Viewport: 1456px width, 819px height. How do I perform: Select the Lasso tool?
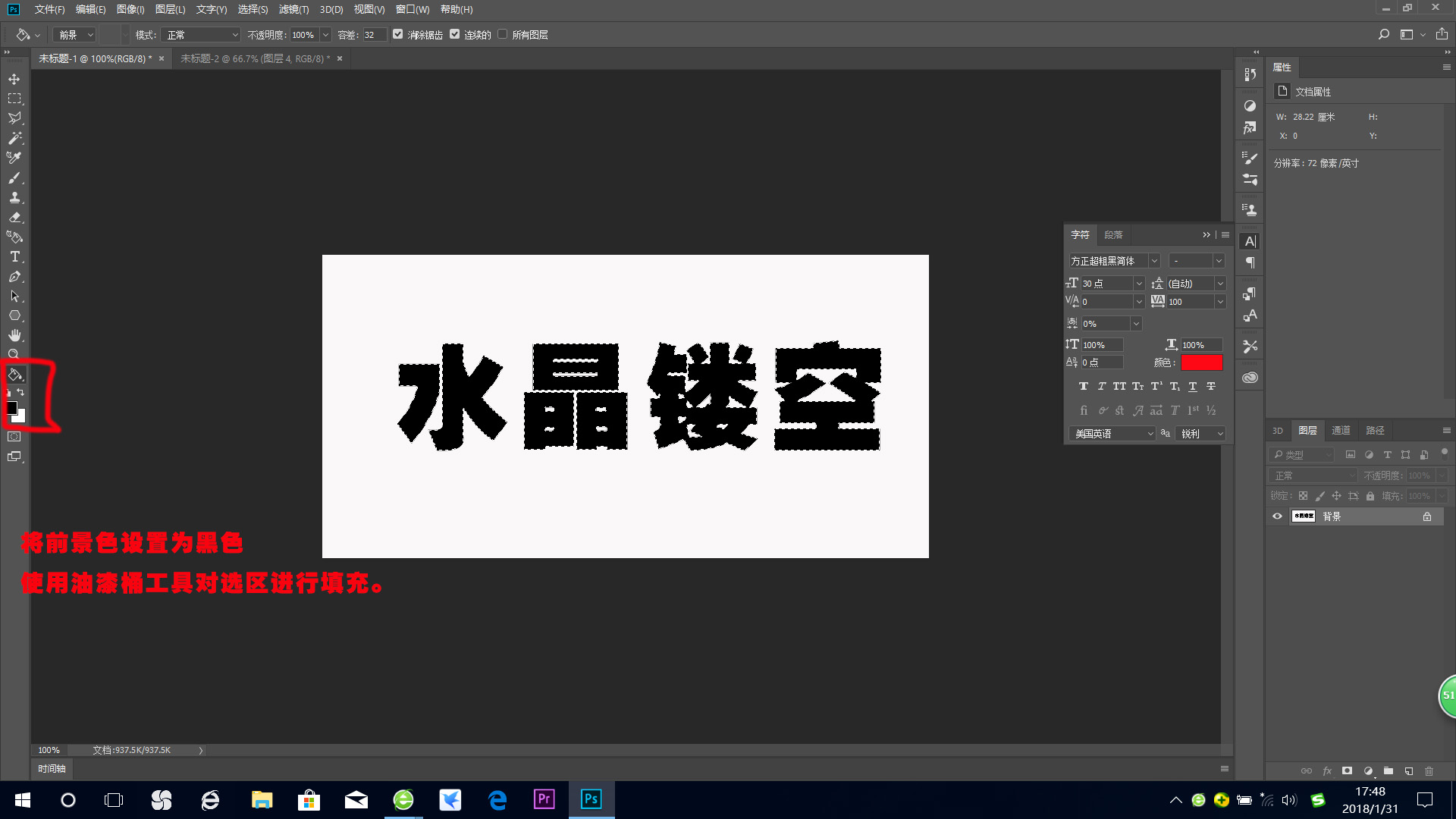(14, 118)
